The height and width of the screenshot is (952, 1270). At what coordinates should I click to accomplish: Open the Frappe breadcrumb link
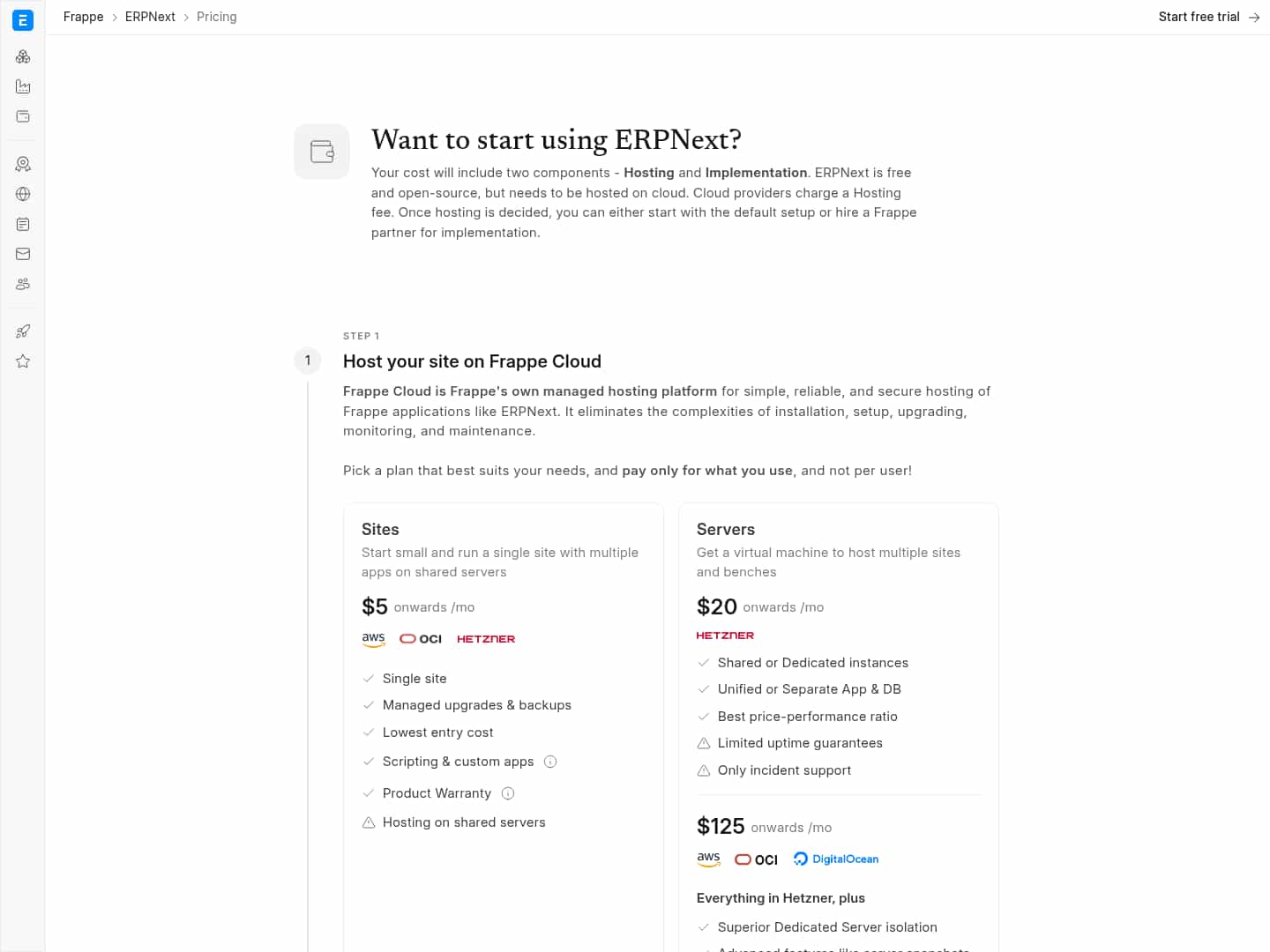(83, 17)
